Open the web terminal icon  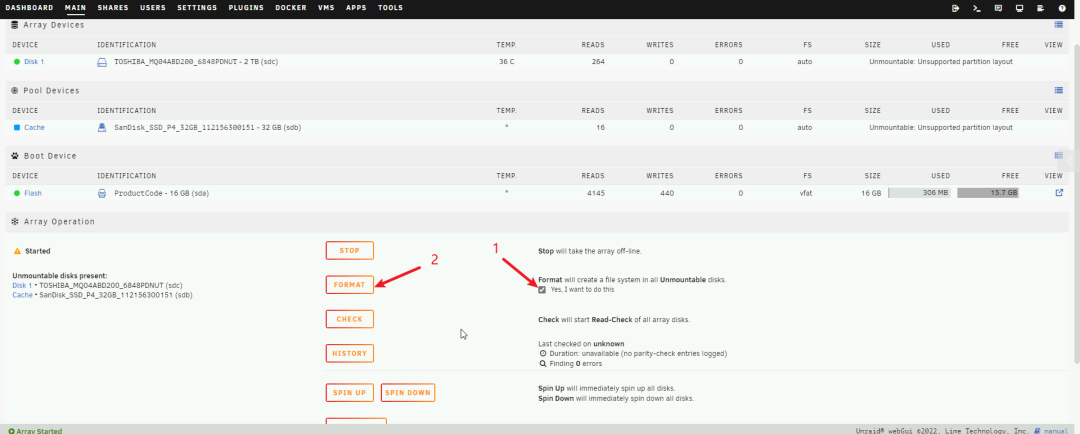(x=976, y=7)
